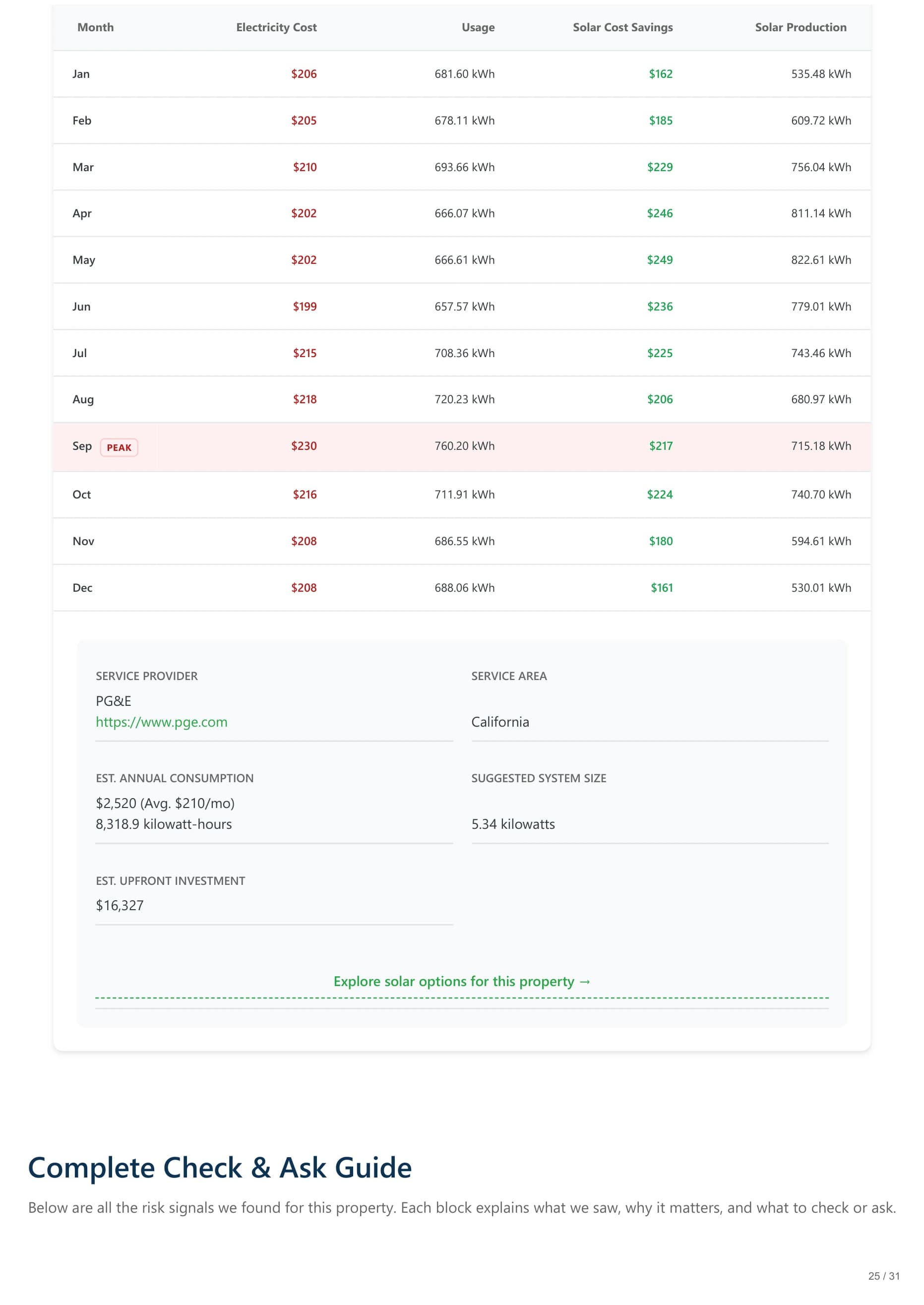This screenshot has height=1305, width=924.
Task: Click the Jul month cell
Action: click(x=80, y=353)
